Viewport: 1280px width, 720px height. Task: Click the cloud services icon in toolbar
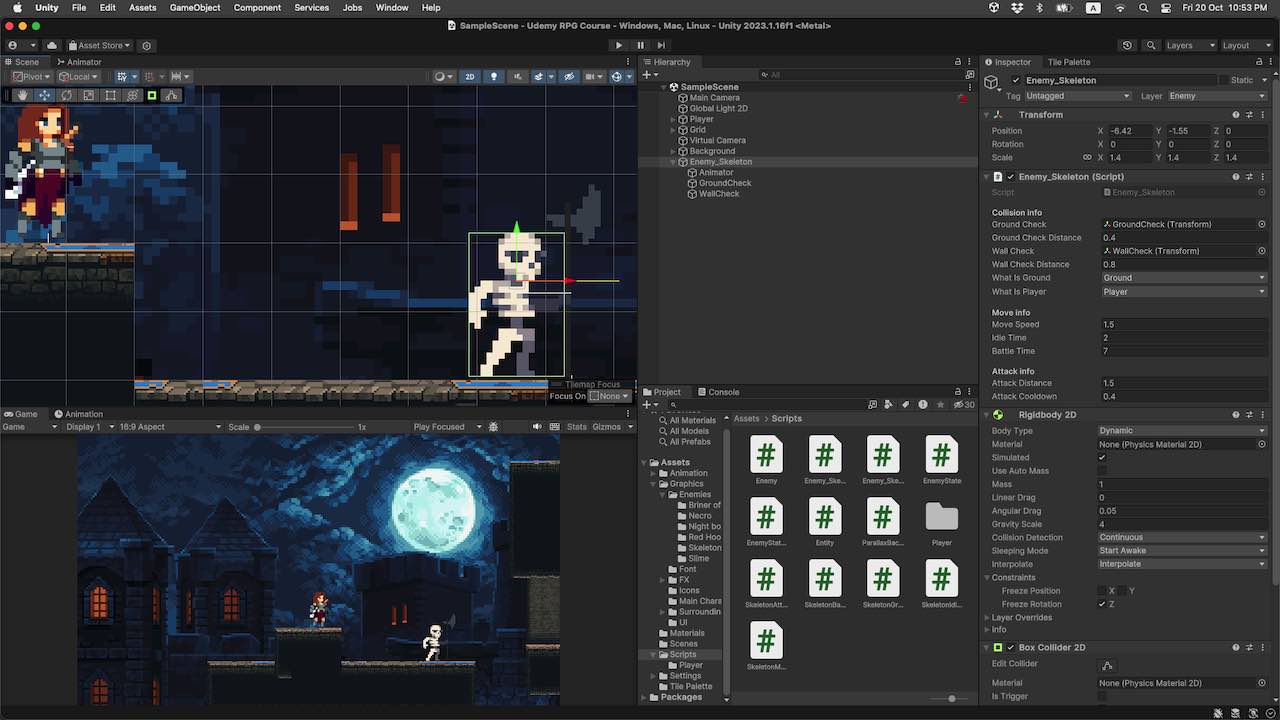coord(52,45)
